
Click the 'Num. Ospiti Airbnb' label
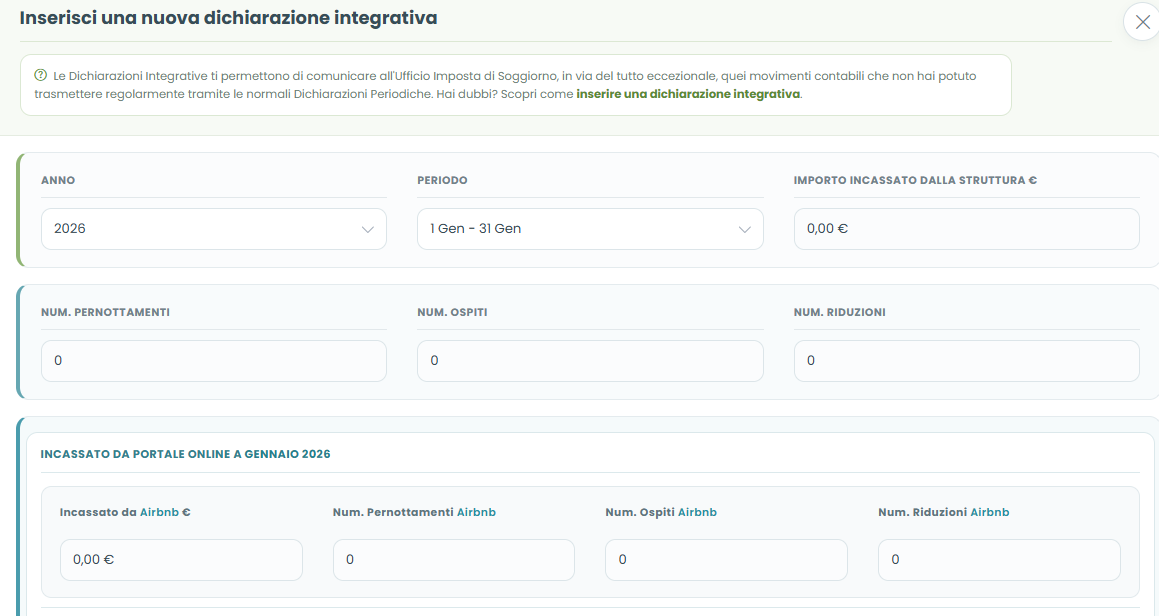pos(661,512)
